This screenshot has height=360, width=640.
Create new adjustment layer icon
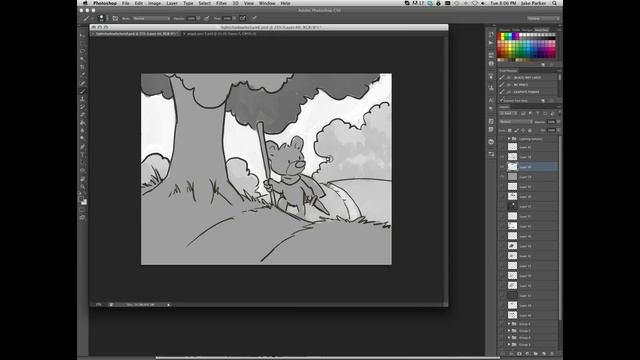pyautogui.click(x=527, y=353)
